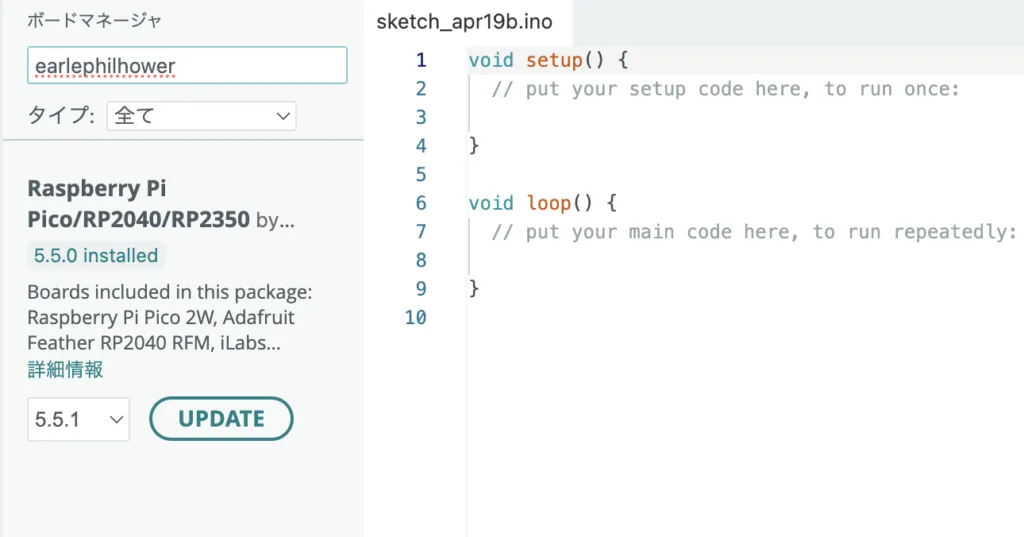
Task: Click the 5.5.0 installed badge
Action: click(x=96, y=255)
